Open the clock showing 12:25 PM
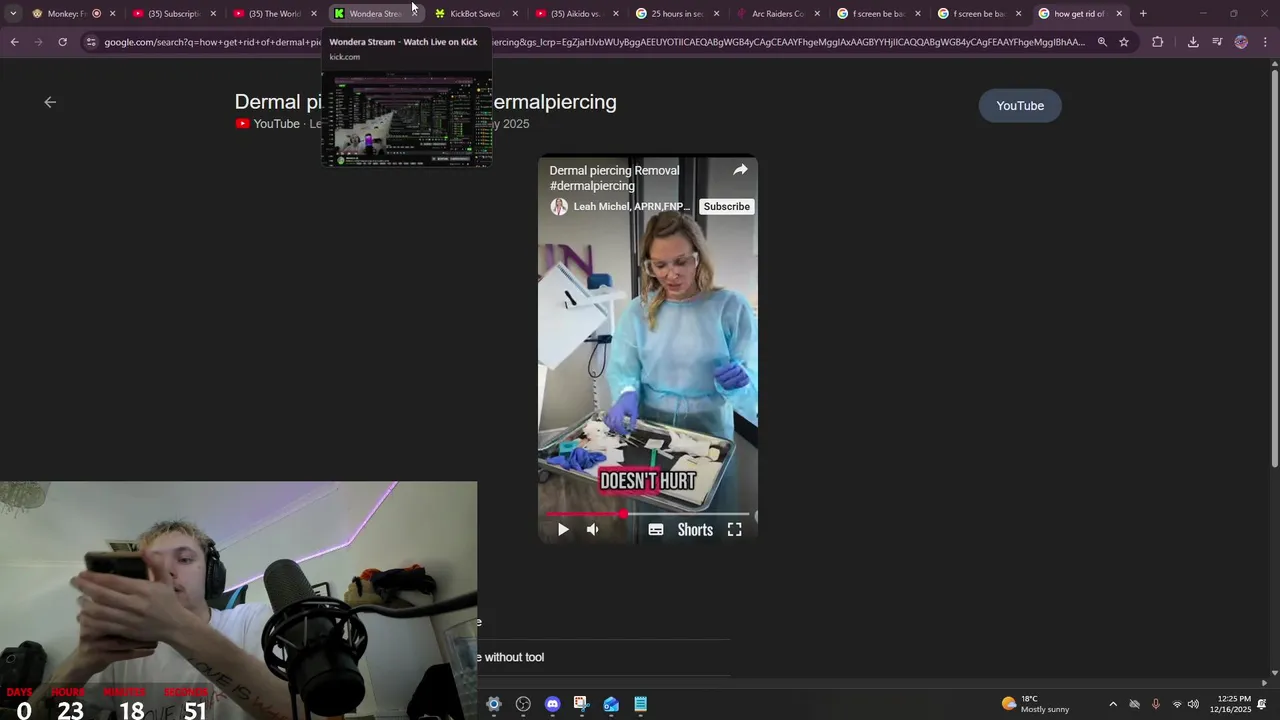1280x720 pixels. click(1230, 704)
